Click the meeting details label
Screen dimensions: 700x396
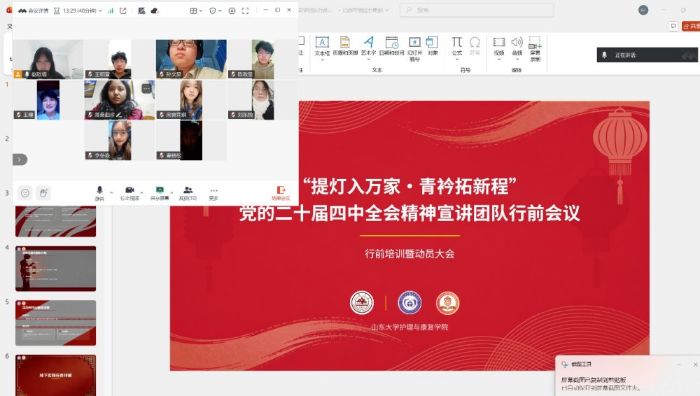tap(33, 11)
